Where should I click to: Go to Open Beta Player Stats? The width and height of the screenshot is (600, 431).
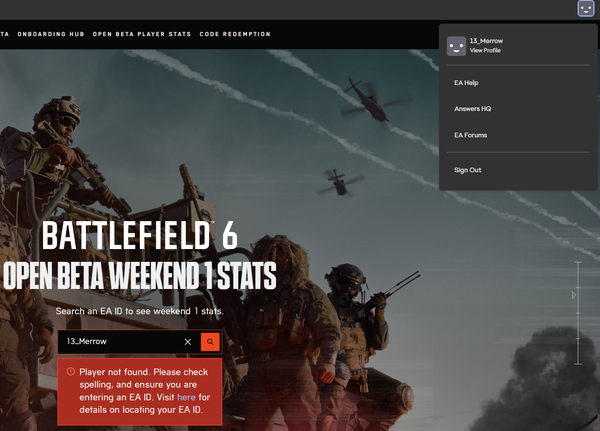(142, 34)
